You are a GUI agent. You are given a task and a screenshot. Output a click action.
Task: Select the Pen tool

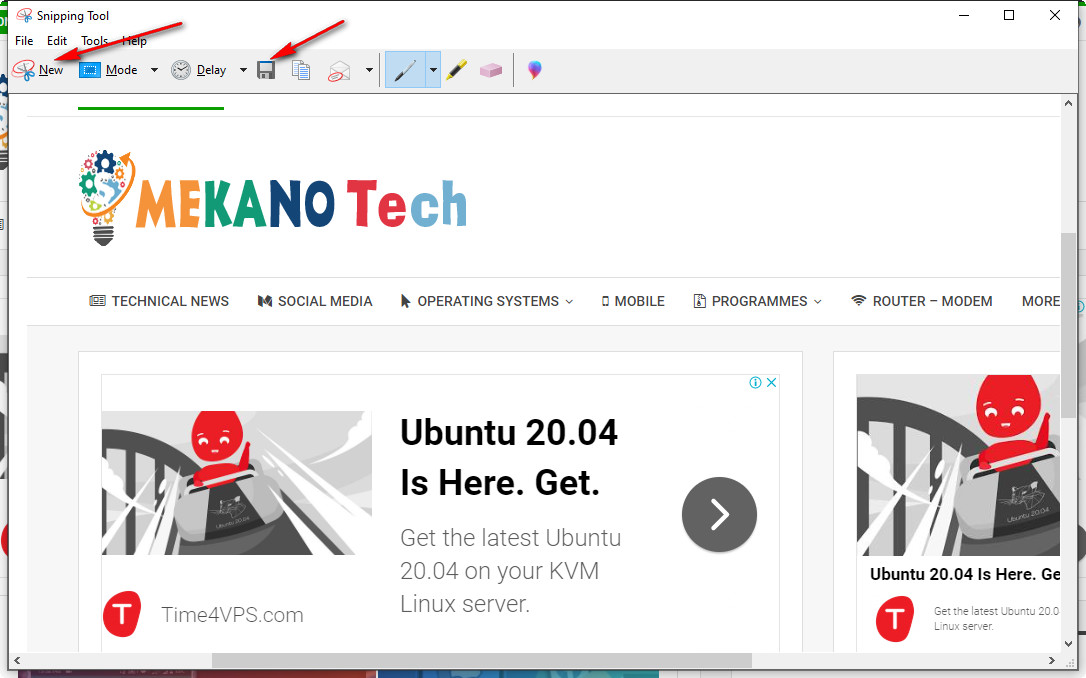[405, 70]
